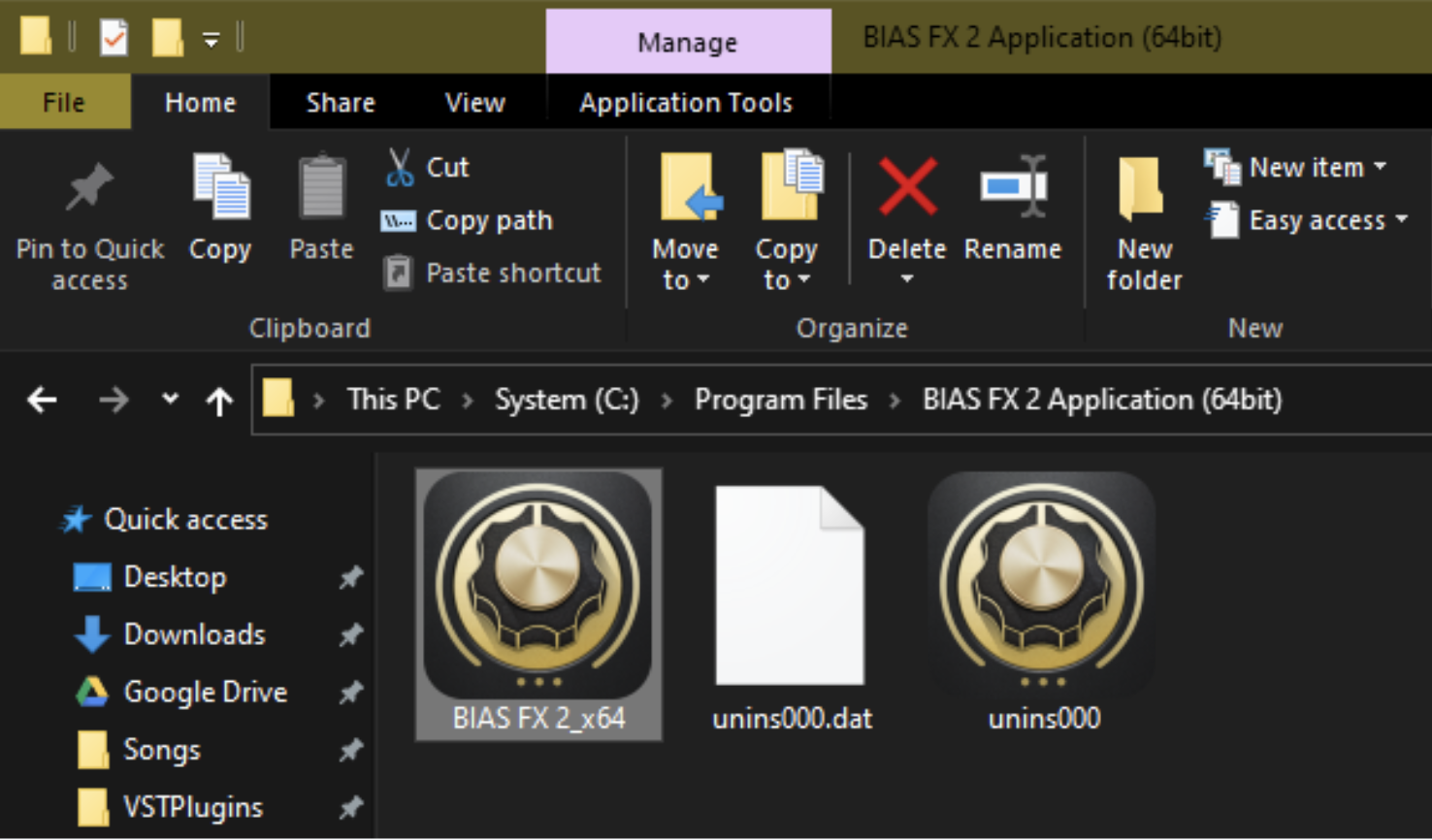
Task: Click the Songs label in navigation pane
Action: pyautogui.click(x=162, y=750)
